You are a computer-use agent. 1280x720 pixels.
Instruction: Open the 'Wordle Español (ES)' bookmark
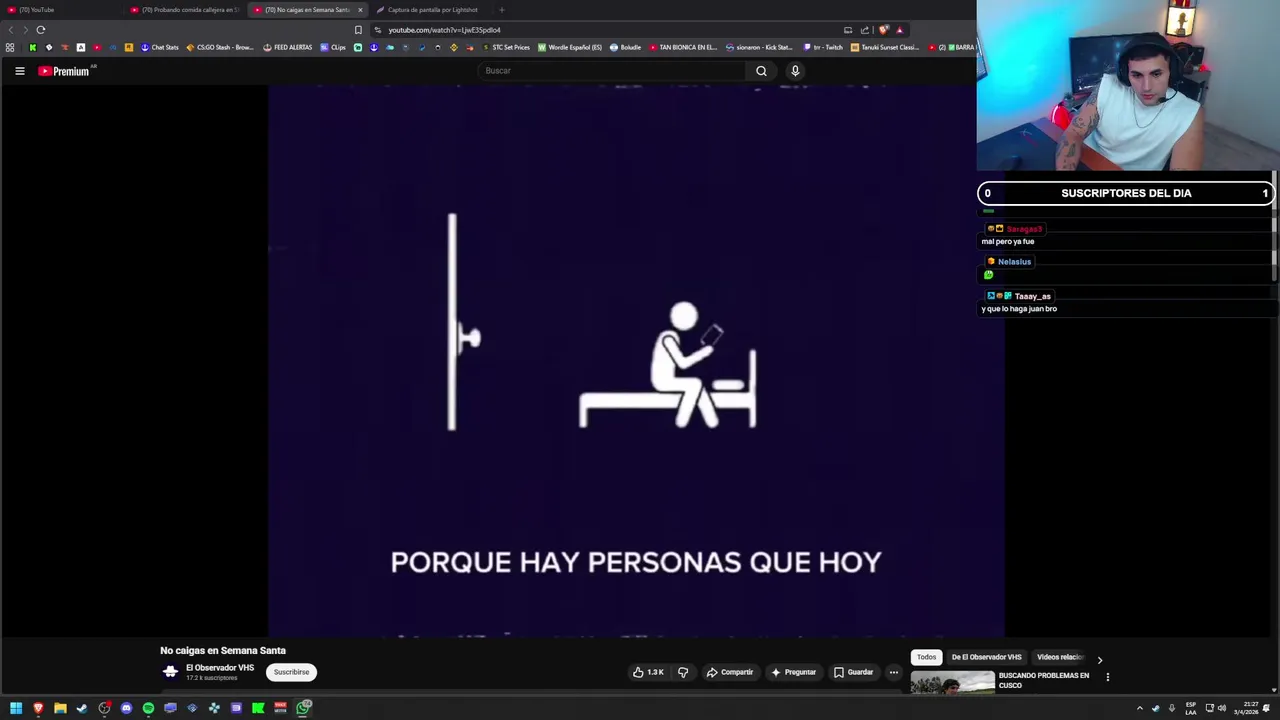570,47
